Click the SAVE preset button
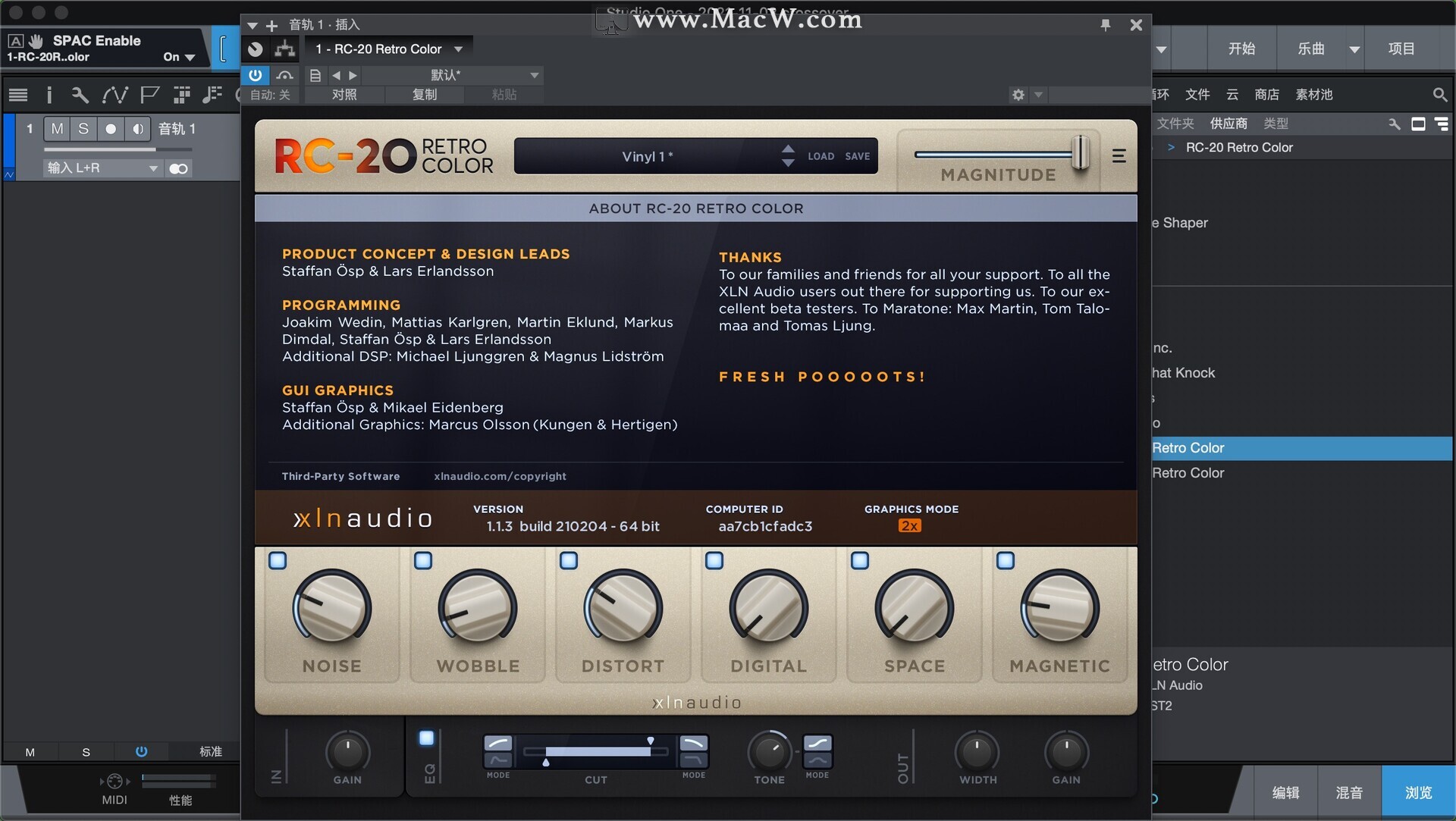 coord(858,156)
